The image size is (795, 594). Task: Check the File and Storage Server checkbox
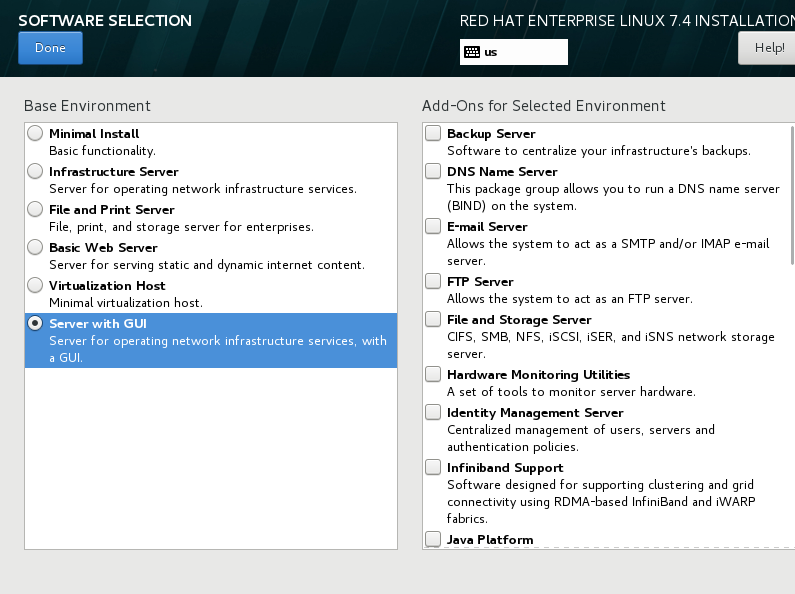coord(433,319)
